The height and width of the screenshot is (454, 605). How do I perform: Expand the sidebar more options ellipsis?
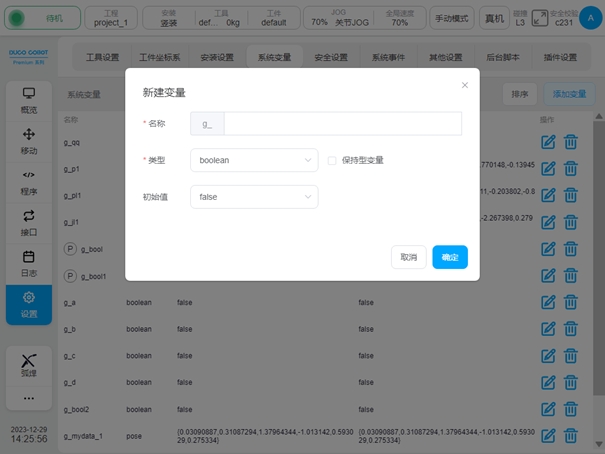(29, 398)
